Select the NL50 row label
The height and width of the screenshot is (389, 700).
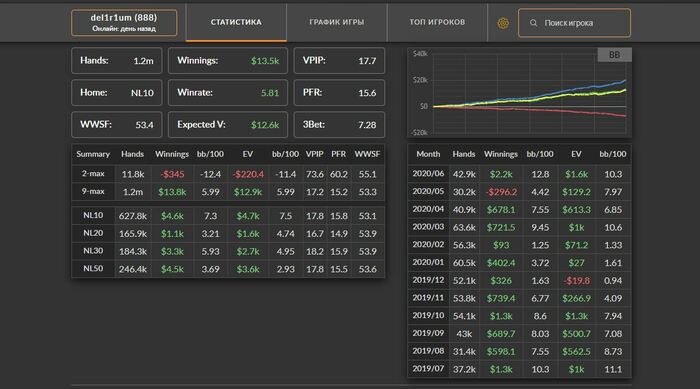click(x=93, y=269)
